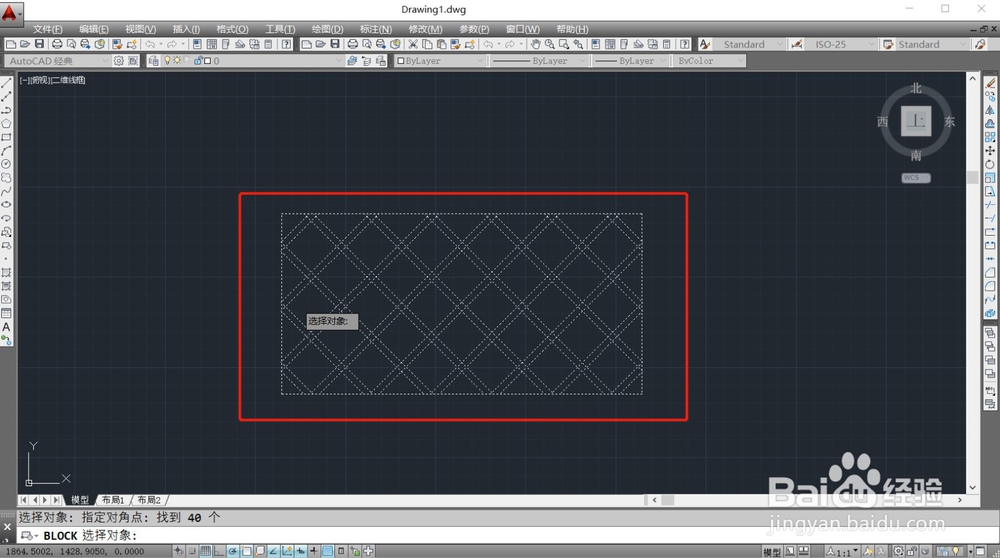Select the Rectangle draw tool
The width and height of the screenshot is (1000, 558).
(6, 137)
